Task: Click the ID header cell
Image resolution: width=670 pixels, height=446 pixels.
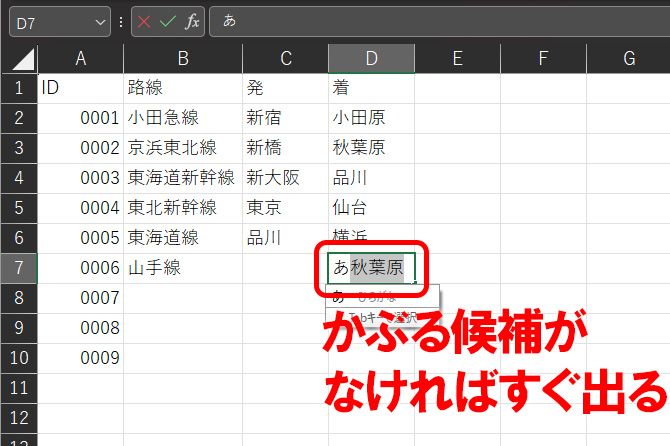Action: point(80,88)
